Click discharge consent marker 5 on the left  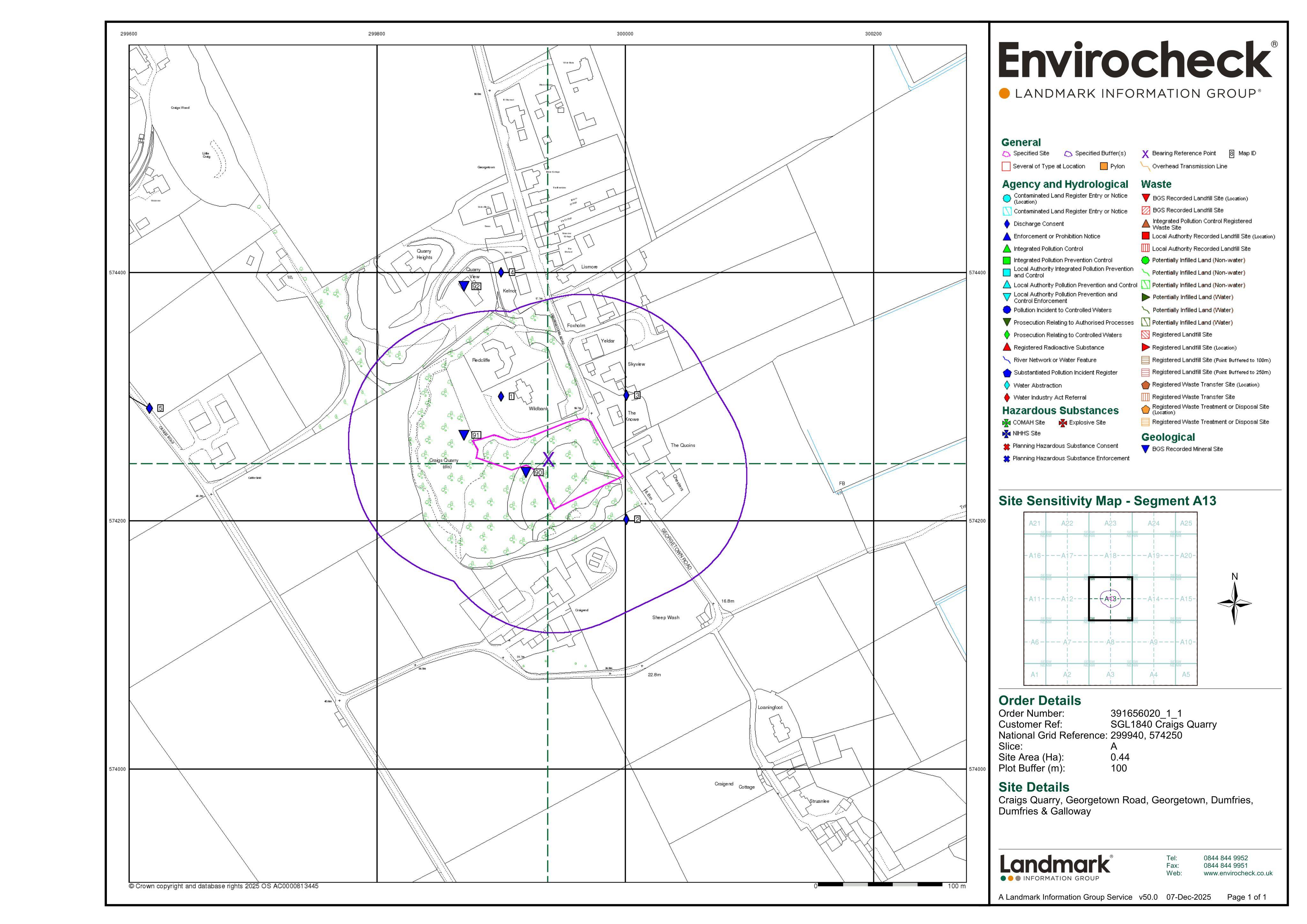pyautogui.click(x=149, y=408)
